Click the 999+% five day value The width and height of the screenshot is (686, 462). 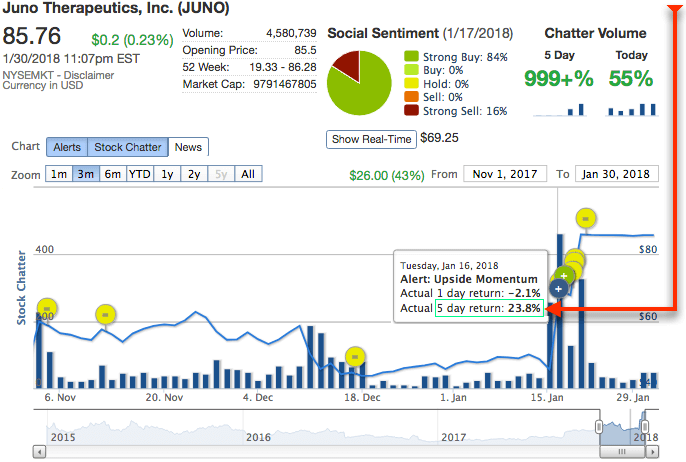click(x=559, y=79)
